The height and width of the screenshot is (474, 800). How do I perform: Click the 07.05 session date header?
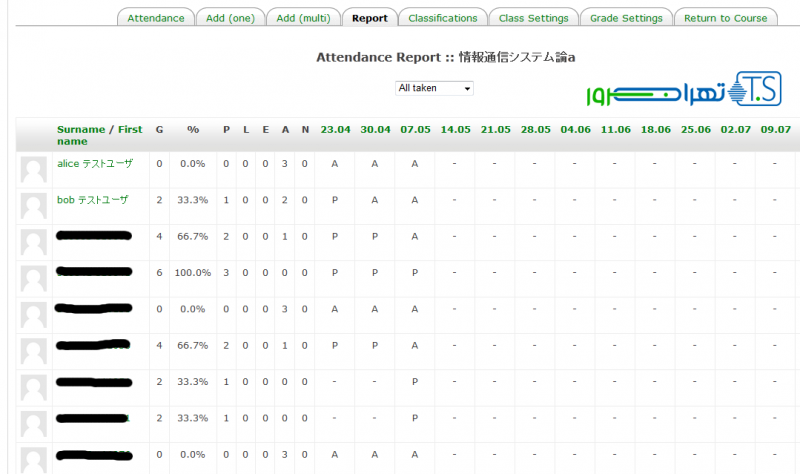(415, 130)
